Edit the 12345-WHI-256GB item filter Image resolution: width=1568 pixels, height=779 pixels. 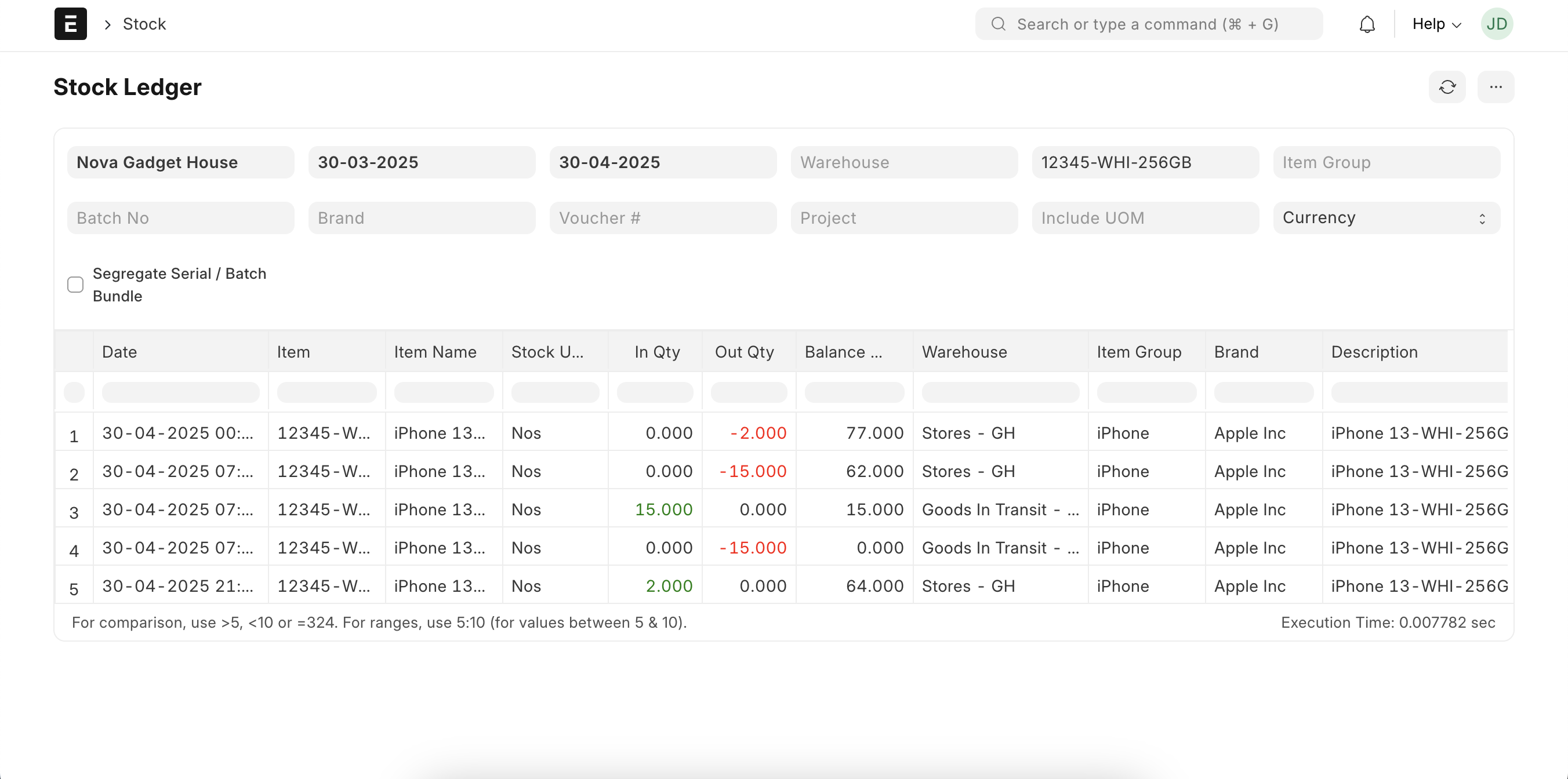(x=1145, y=162)
